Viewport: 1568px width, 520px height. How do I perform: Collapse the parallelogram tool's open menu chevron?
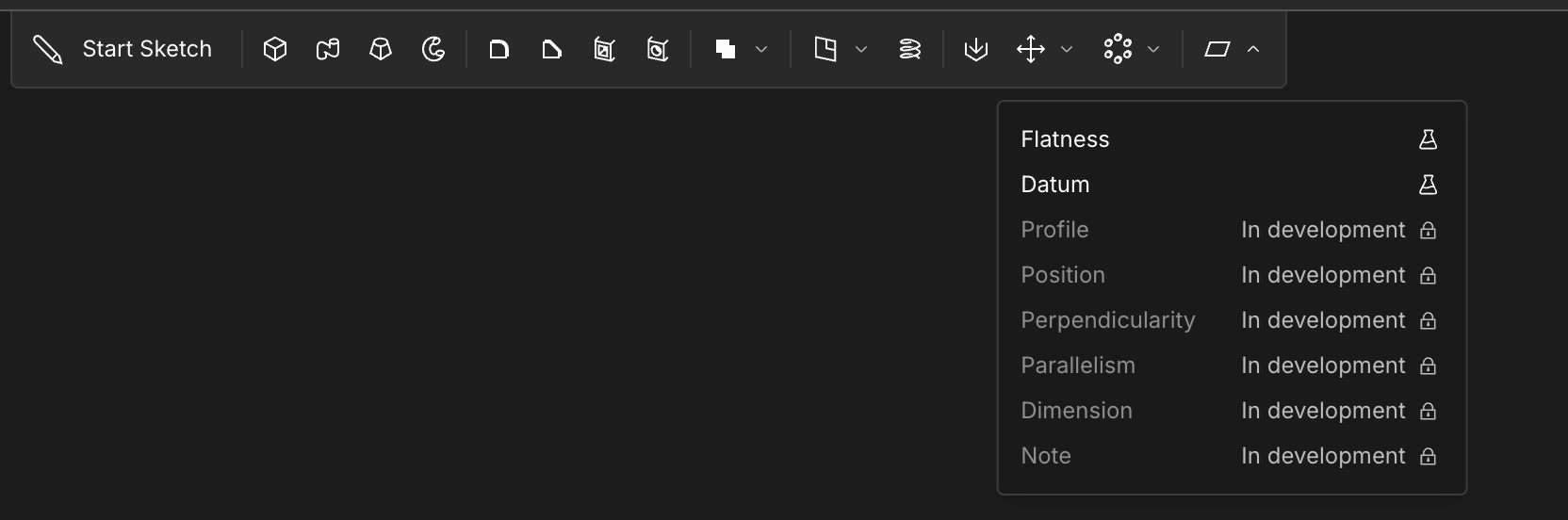click(x=1253, y=49)
